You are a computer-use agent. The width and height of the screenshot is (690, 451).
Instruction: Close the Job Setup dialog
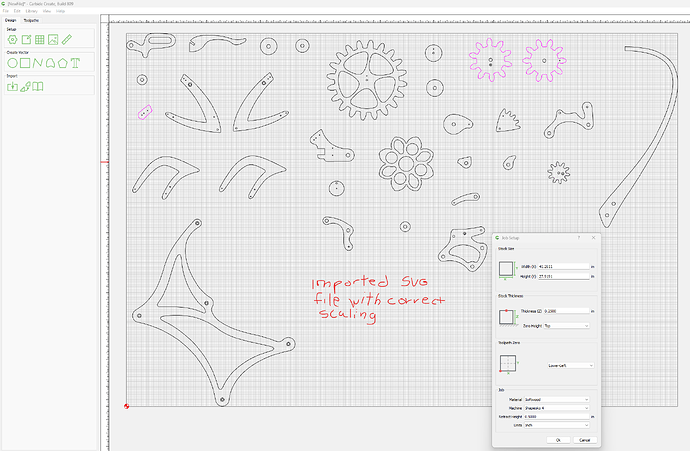593,238
